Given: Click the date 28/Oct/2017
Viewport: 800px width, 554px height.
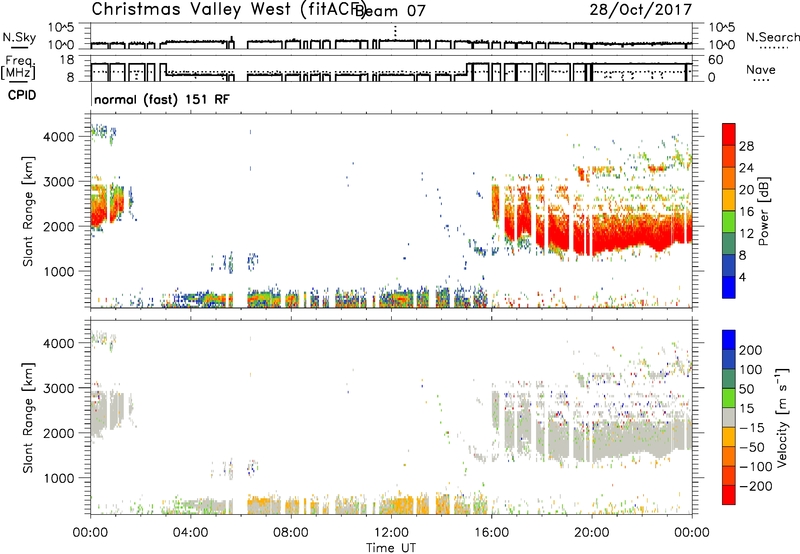Looking at the screenshot, I should pyautogui.click(x=640, y=10).
